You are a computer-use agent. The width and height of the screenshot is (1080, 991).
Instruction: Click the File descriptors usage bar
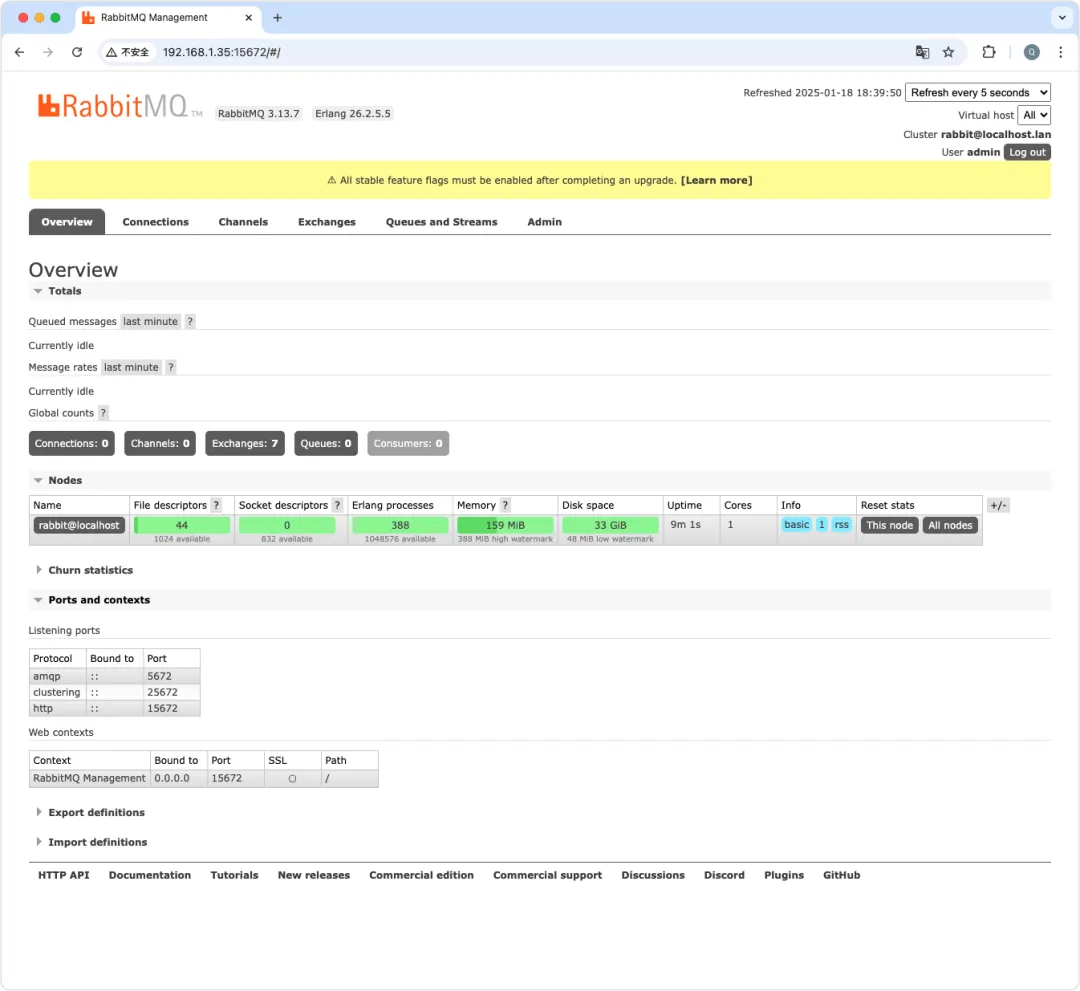[x=182, y=525]
